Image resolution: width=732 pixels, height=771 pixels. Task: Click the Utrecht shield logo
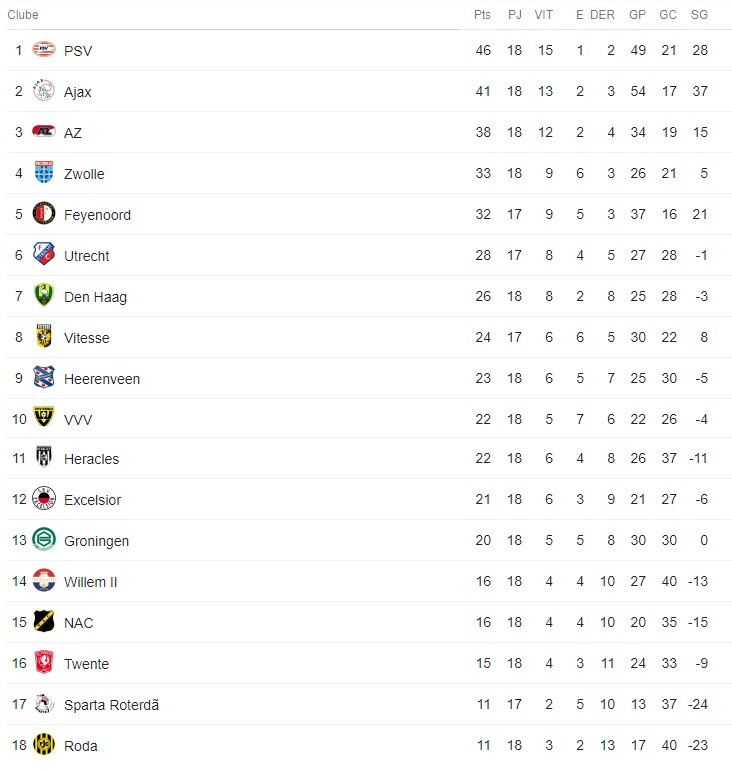(44, 254)
